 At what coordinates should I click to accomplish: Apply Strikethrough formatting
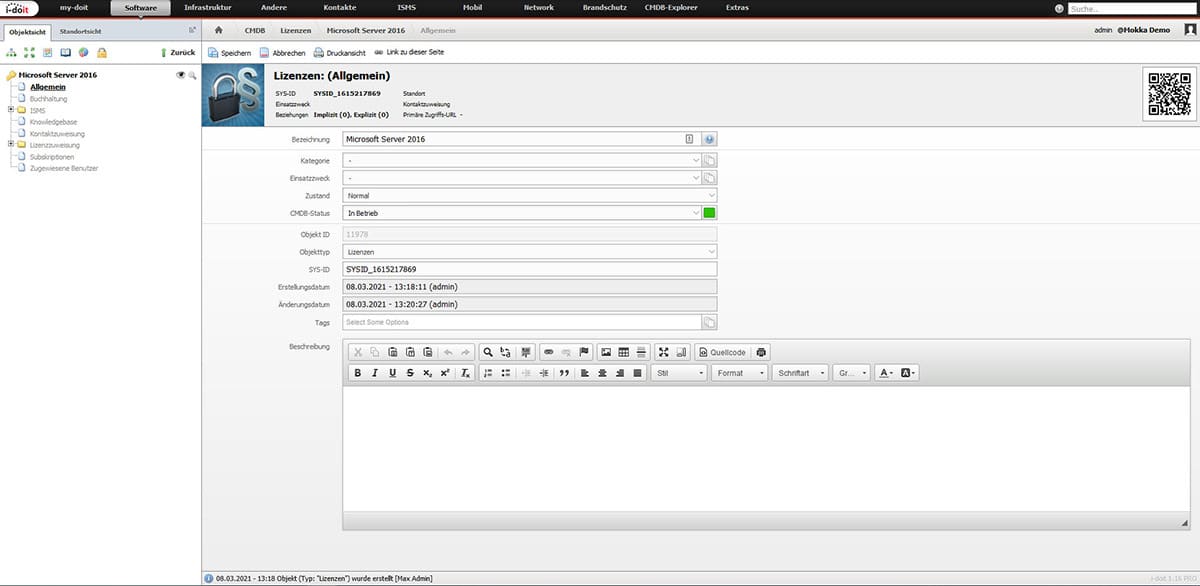tap(410, 373)
